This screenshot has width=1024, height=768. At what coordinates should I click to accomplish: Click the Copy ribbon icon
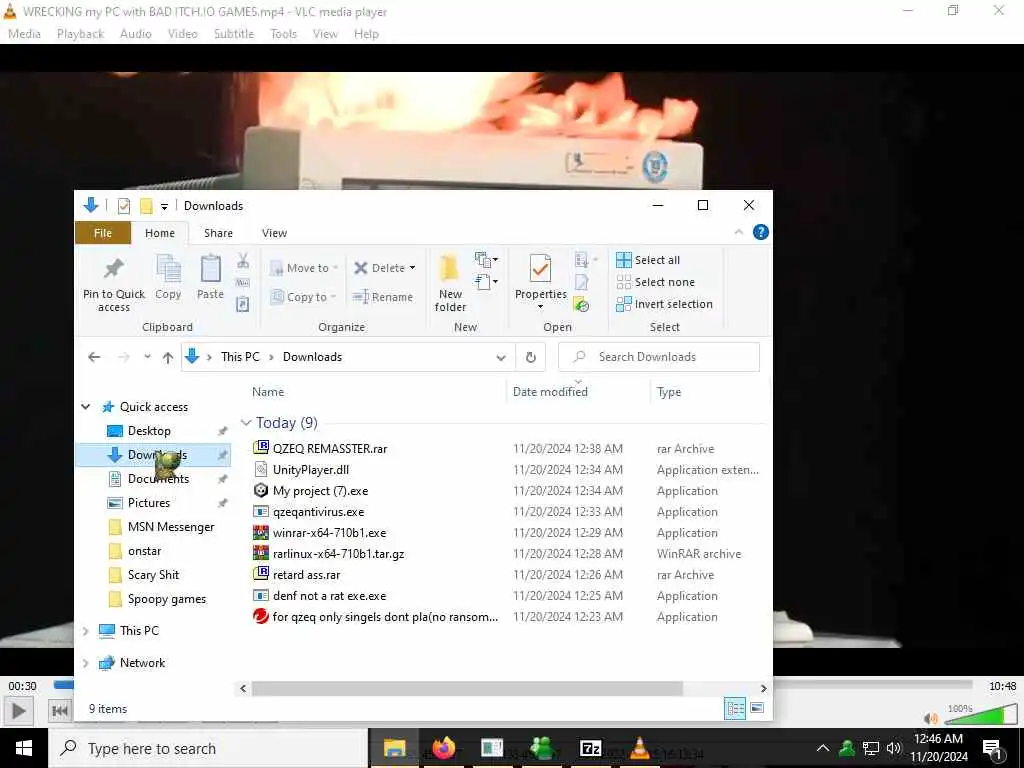[x=168, y=268]
